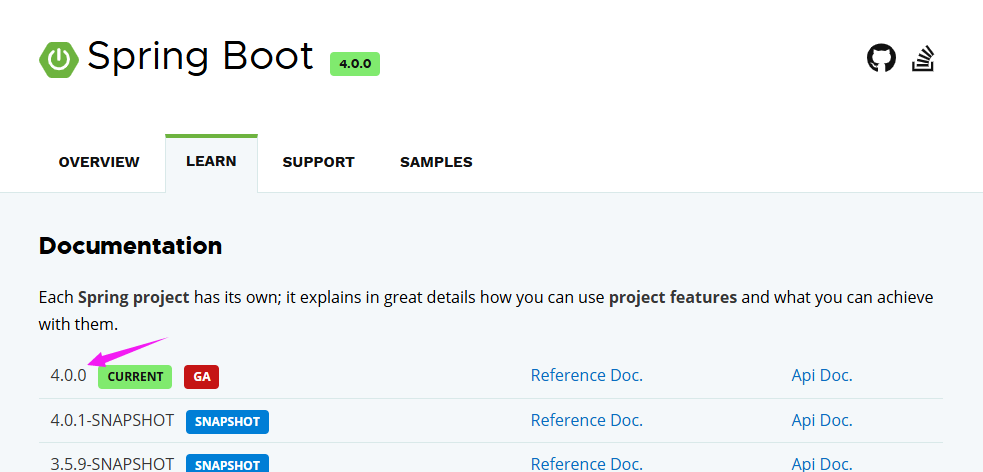Viewport: 983px width, 472px height.
Task: Click the 4.0.0 version badge beside title
Action: point(355,64)
